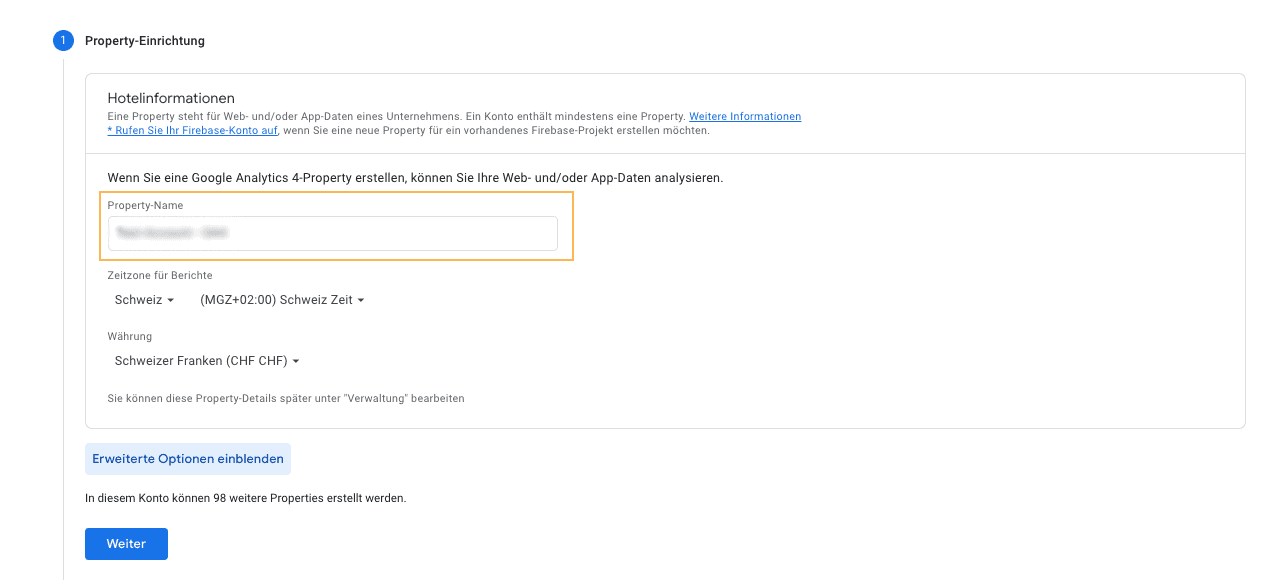This screenshot has width=1264, height=580.
Task: Click the Property-Einrichtung step heading
Action: coord(145,41)
